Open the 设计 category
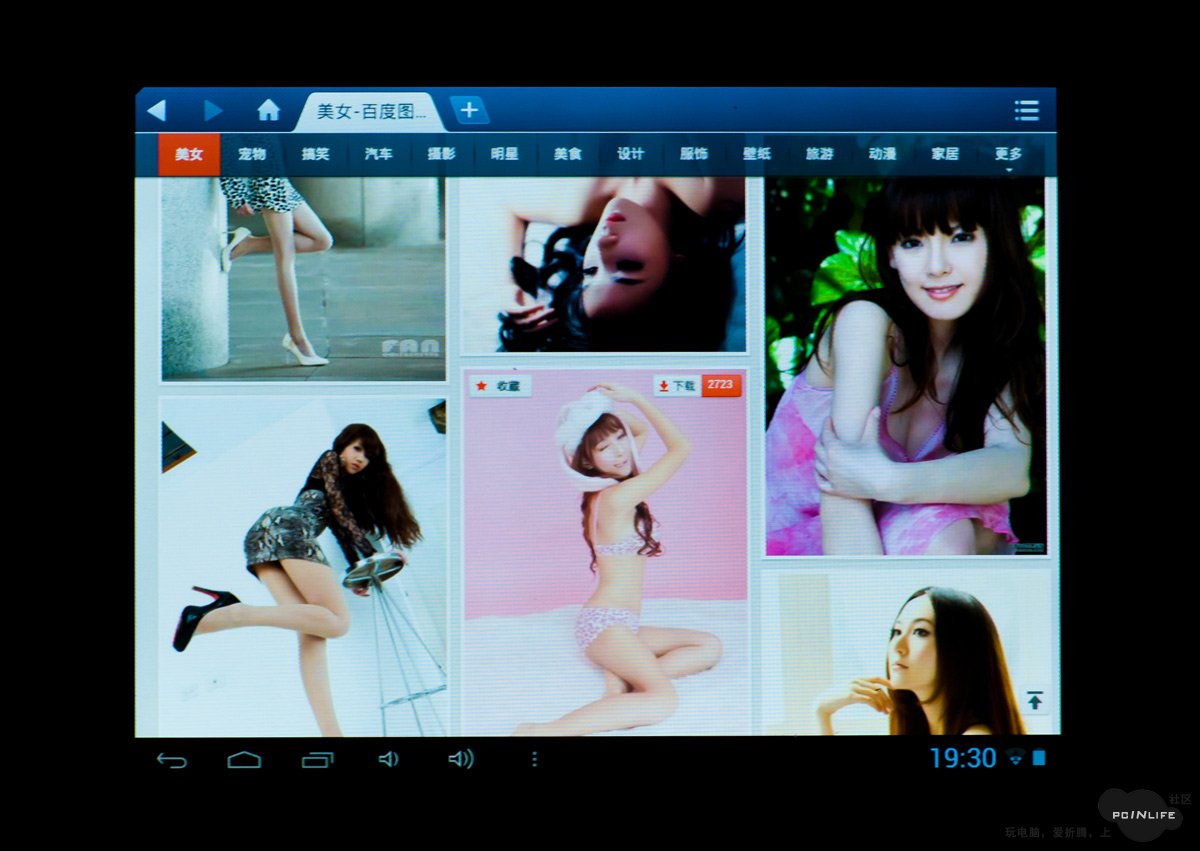The image size is (1200, 851). click(x=630, y=154)
